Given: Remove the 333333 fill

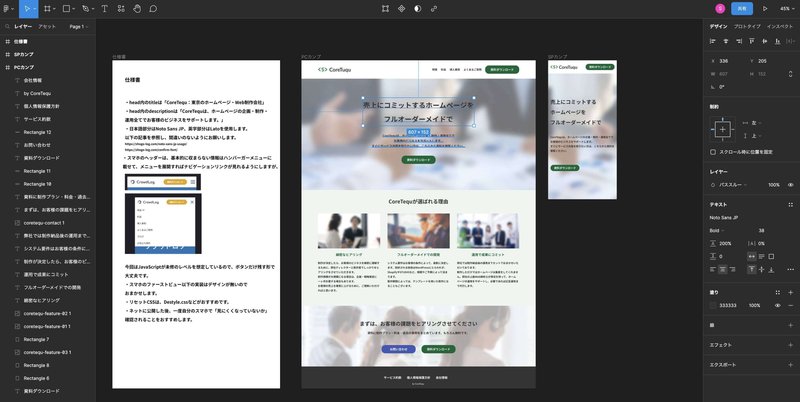Looking at the screenshot, I should coord(791,306).
